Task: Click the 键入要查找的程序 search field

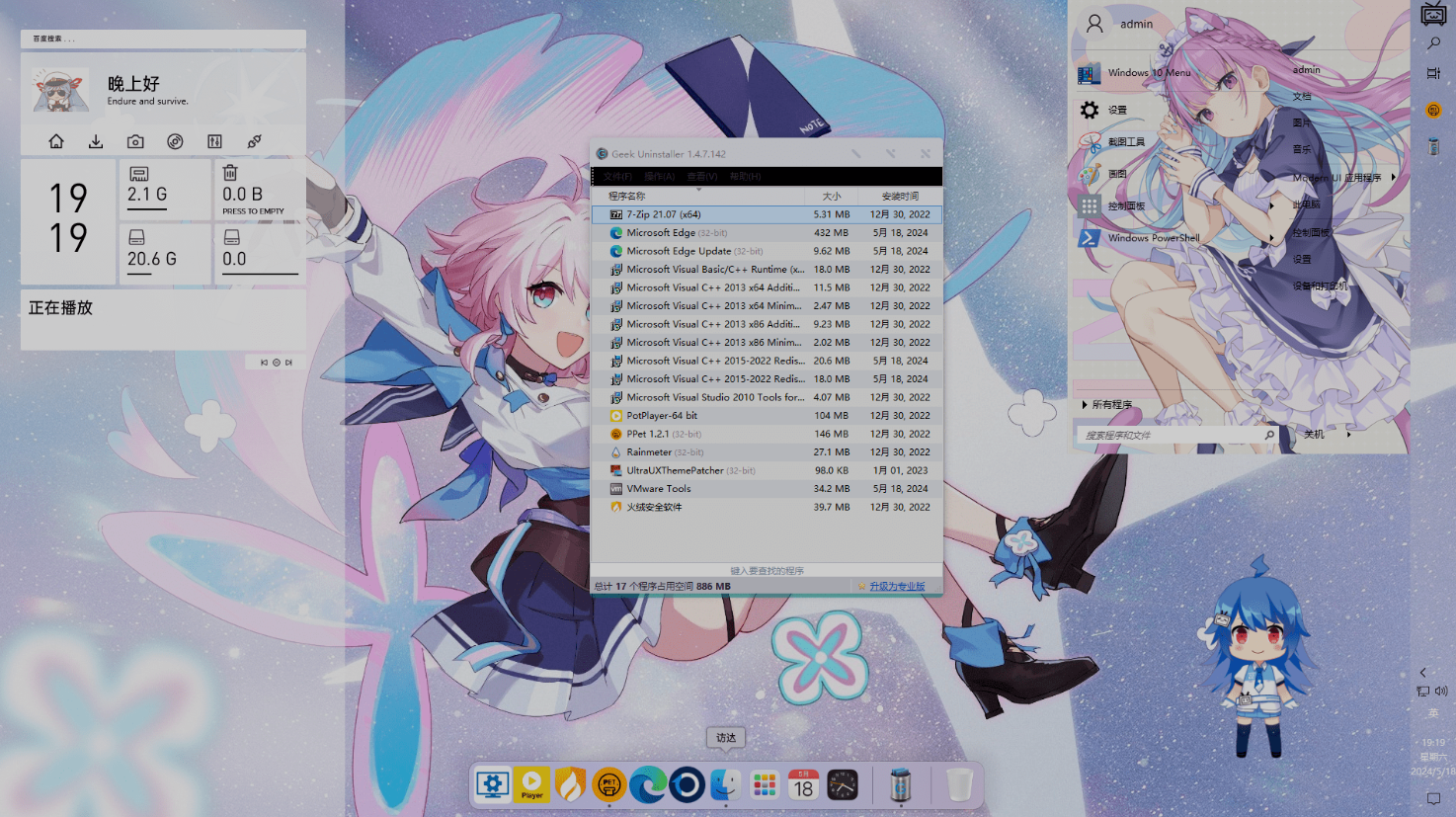Action: (x=767, y=571)
